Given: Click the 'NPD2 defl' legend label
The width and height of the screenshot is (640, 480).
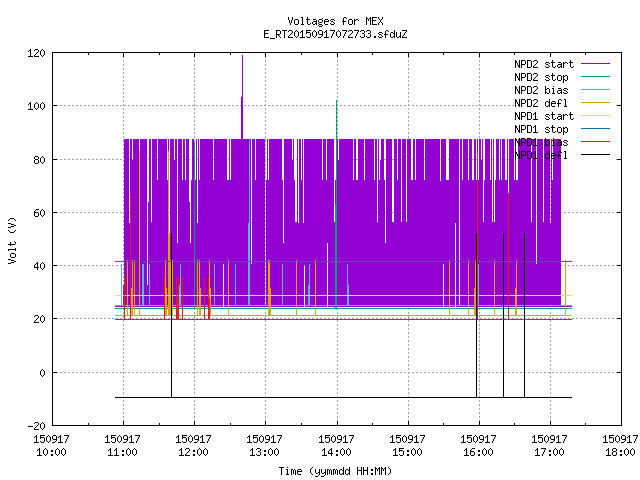Looking at the screenshot, I should [541, 103].
